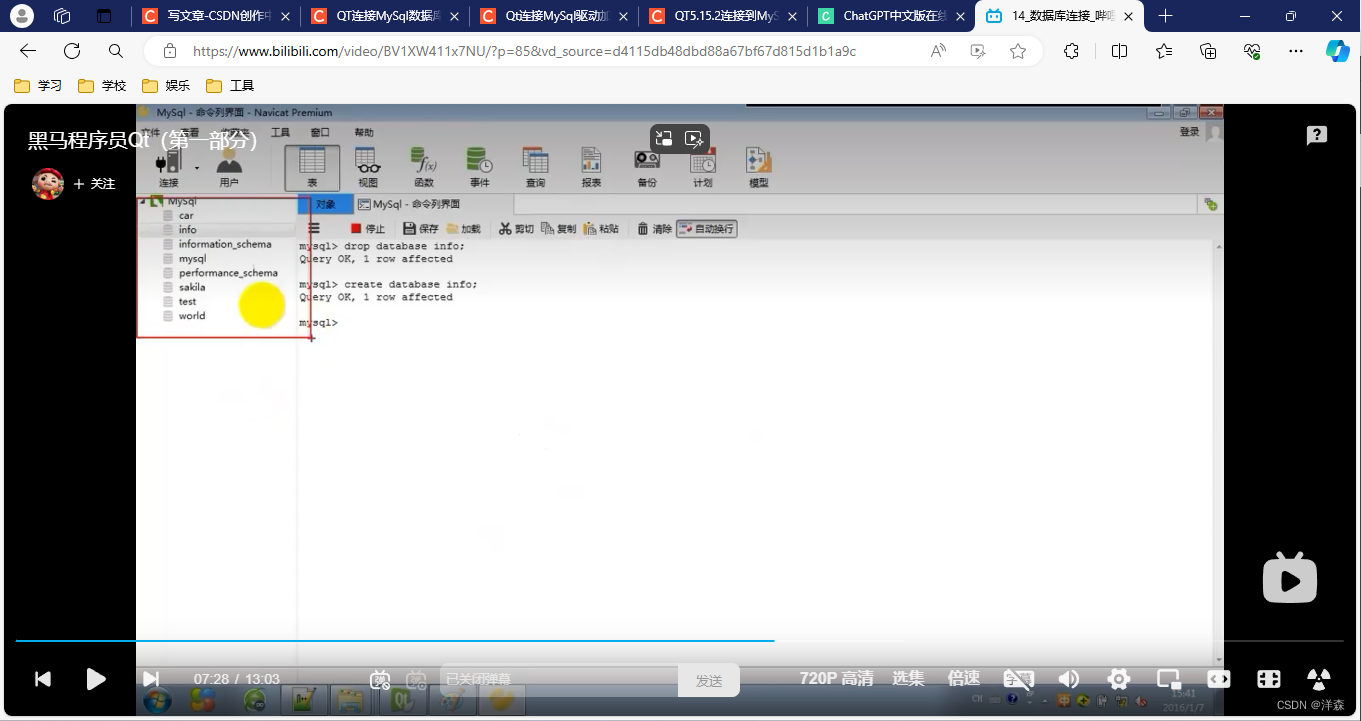Open the Collections icon
Viewport: 1361px width, 721px height.
click(x=1208, y=51)
